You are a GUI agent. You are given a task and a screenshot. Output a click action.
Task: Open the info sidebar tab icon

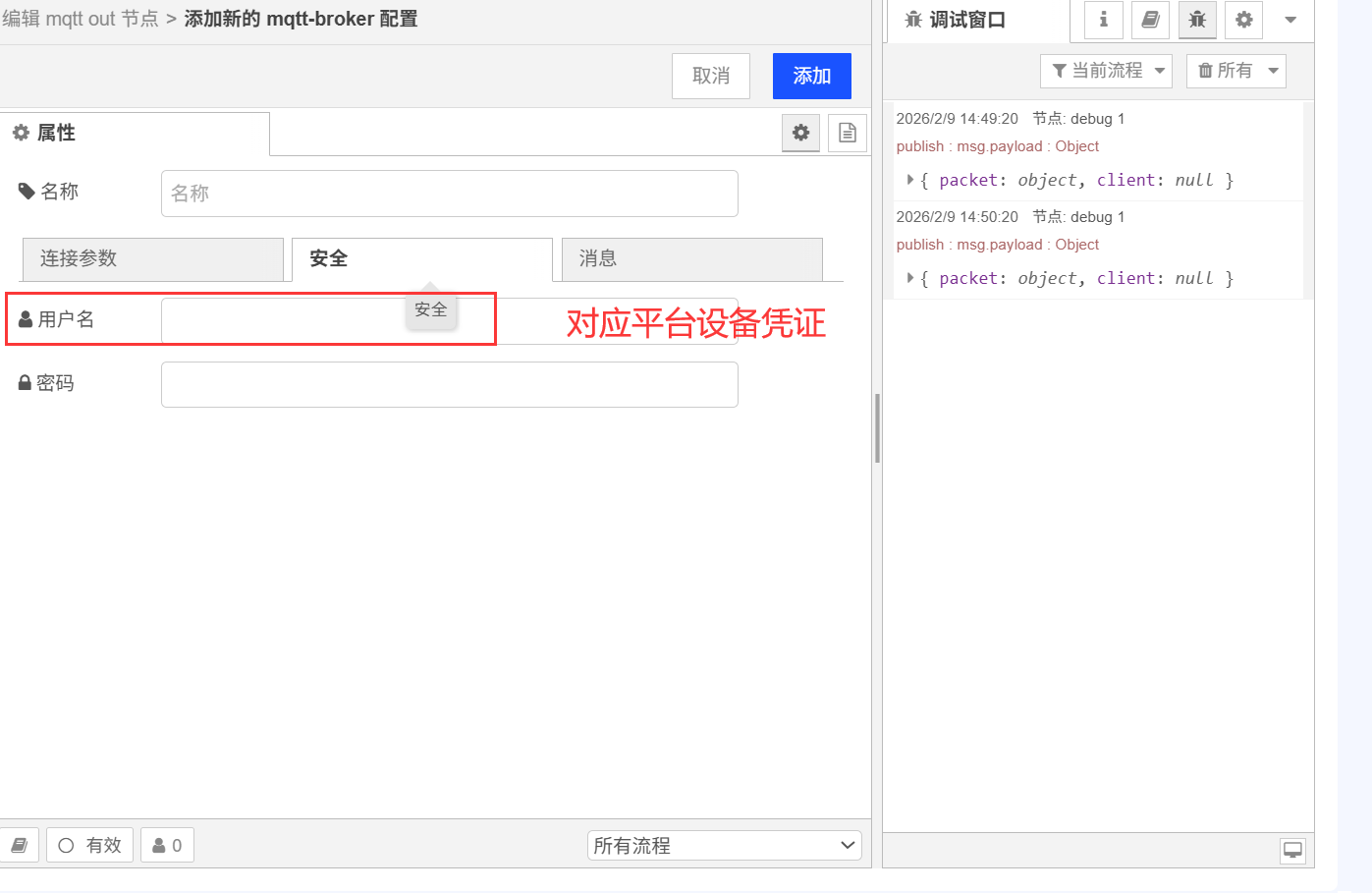click(1104, 20)
